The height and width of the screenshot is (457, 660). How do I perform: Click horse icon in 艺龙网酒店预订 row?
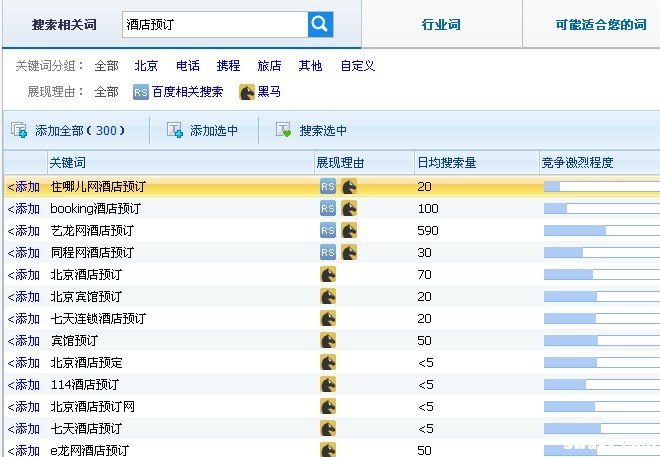click(x=349, y=231)
